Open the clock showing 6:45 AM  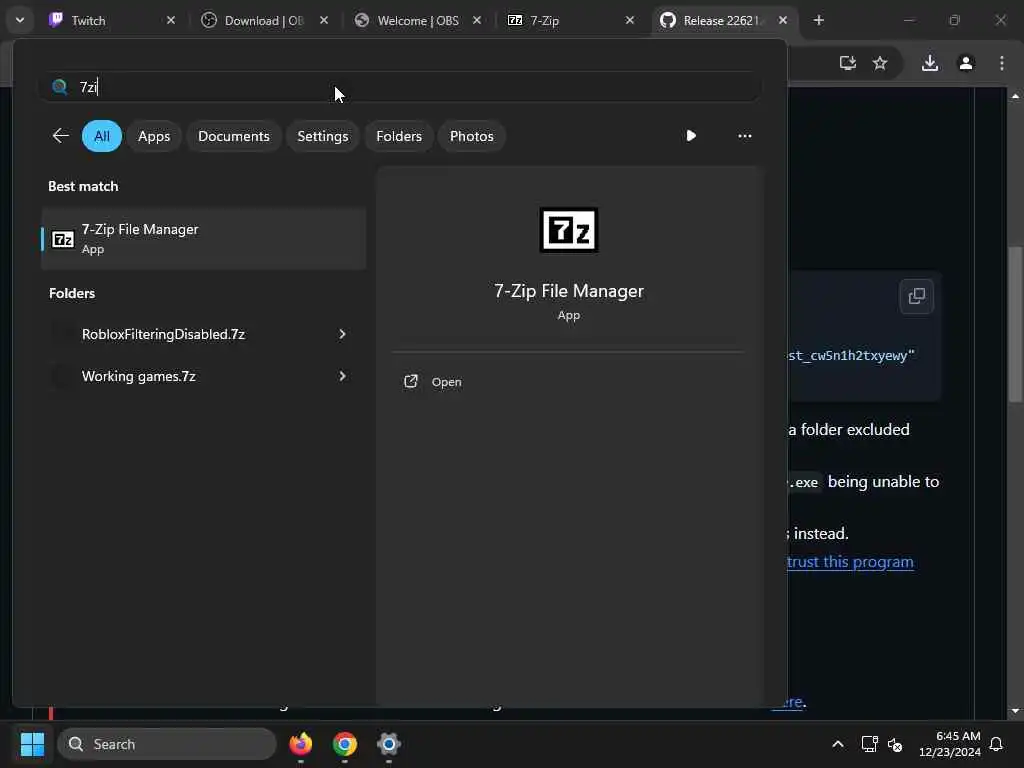coord(950,744)
